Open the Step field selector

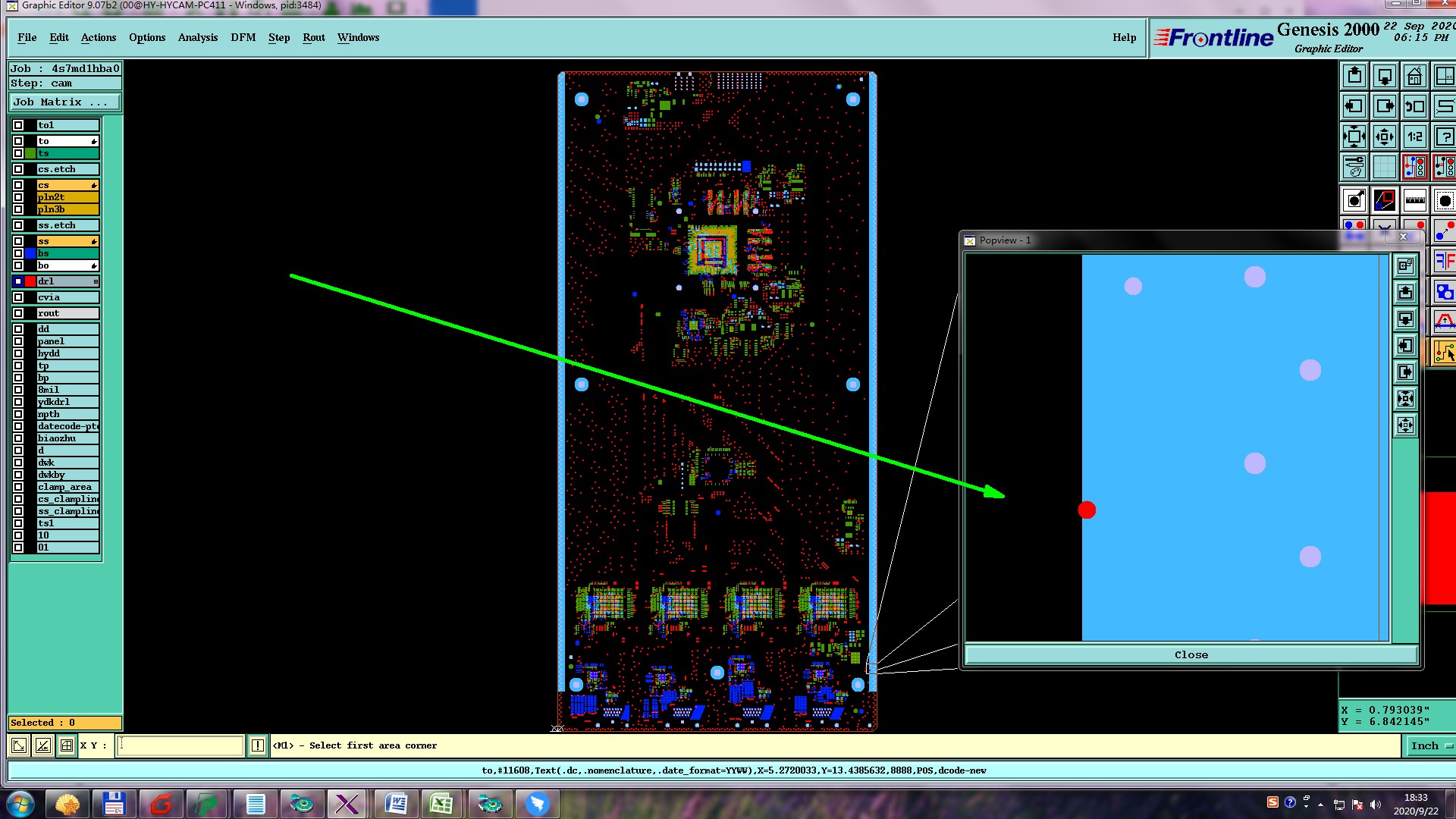pyautogui.click(x=64, y=83)
